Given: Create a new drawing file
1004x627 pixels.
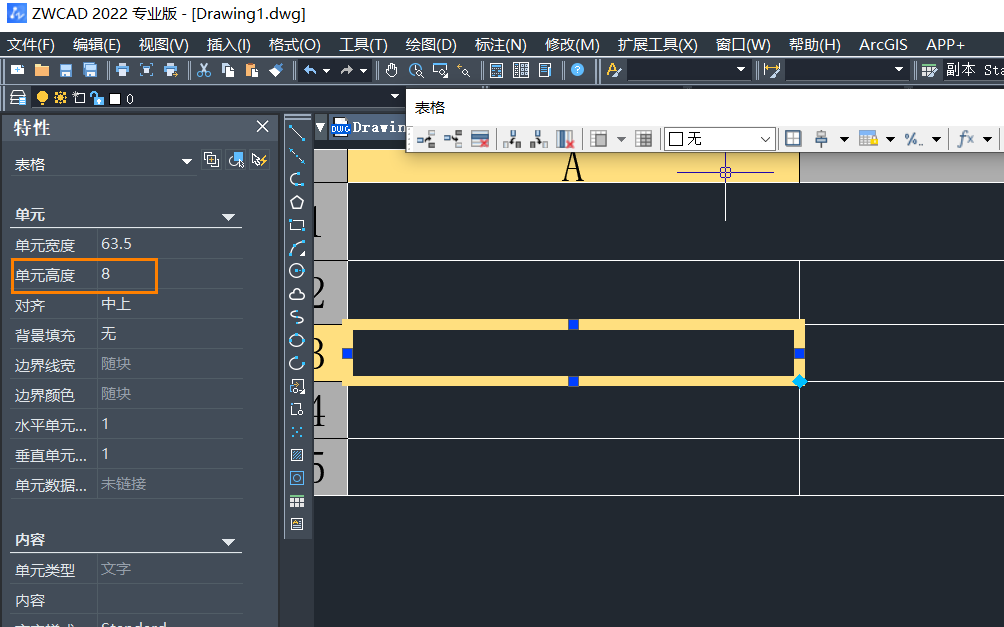Looking at the screenshot, I should pyautogui.click(x=17, y=70).
